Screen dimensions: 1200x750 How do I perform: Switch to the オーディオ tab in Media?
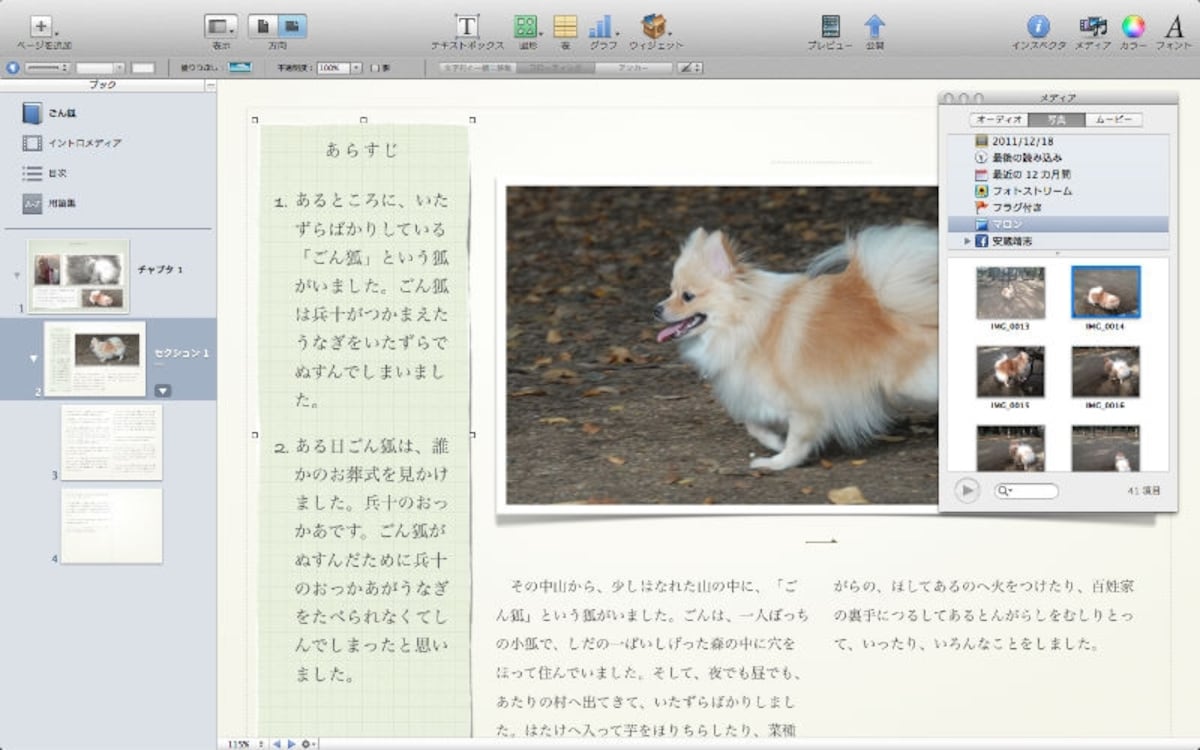(998, 119)
